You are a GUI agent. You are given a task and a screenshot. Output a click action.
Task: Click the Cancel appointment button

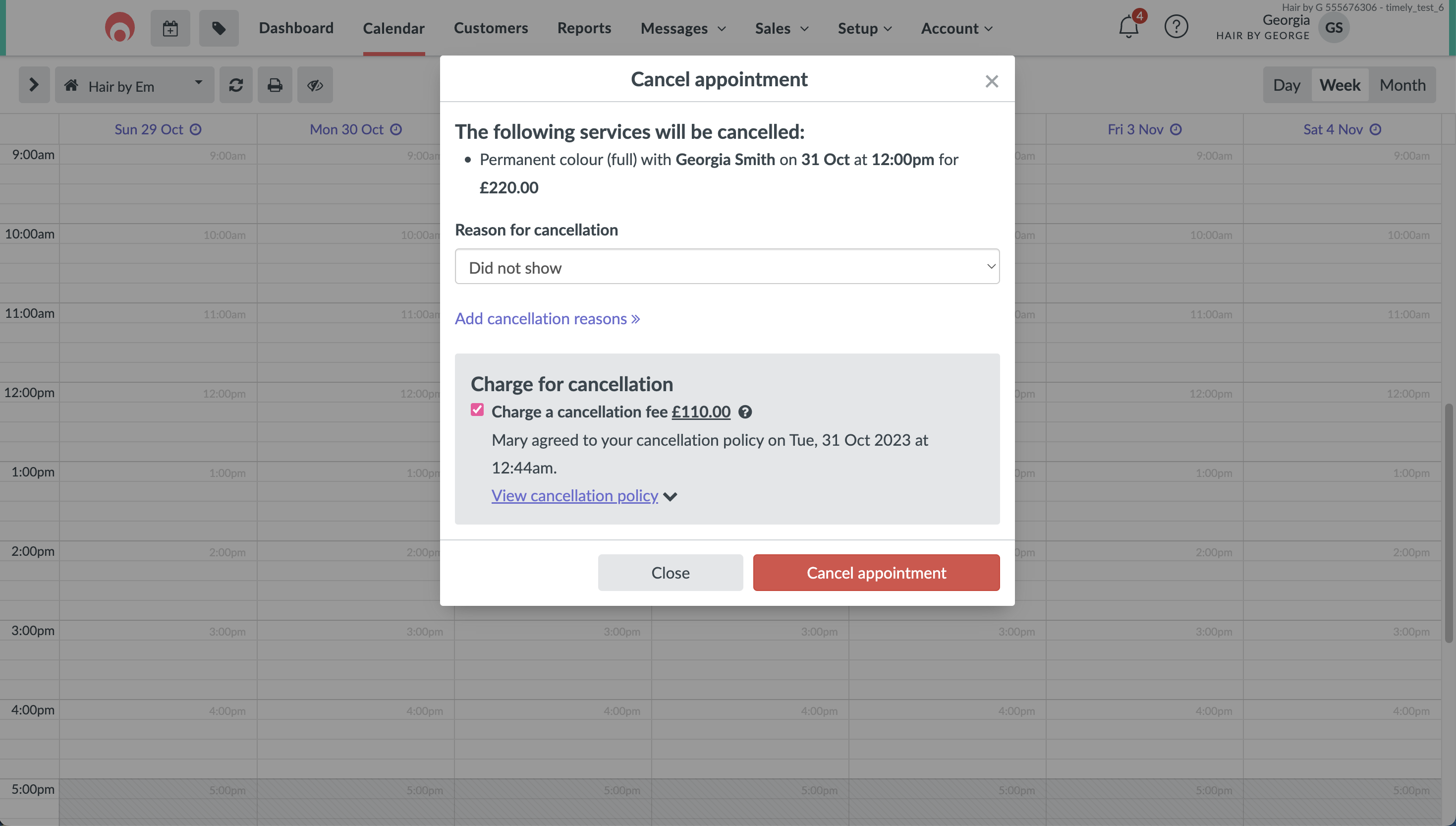pyautogui.click(x=876, y=572)
